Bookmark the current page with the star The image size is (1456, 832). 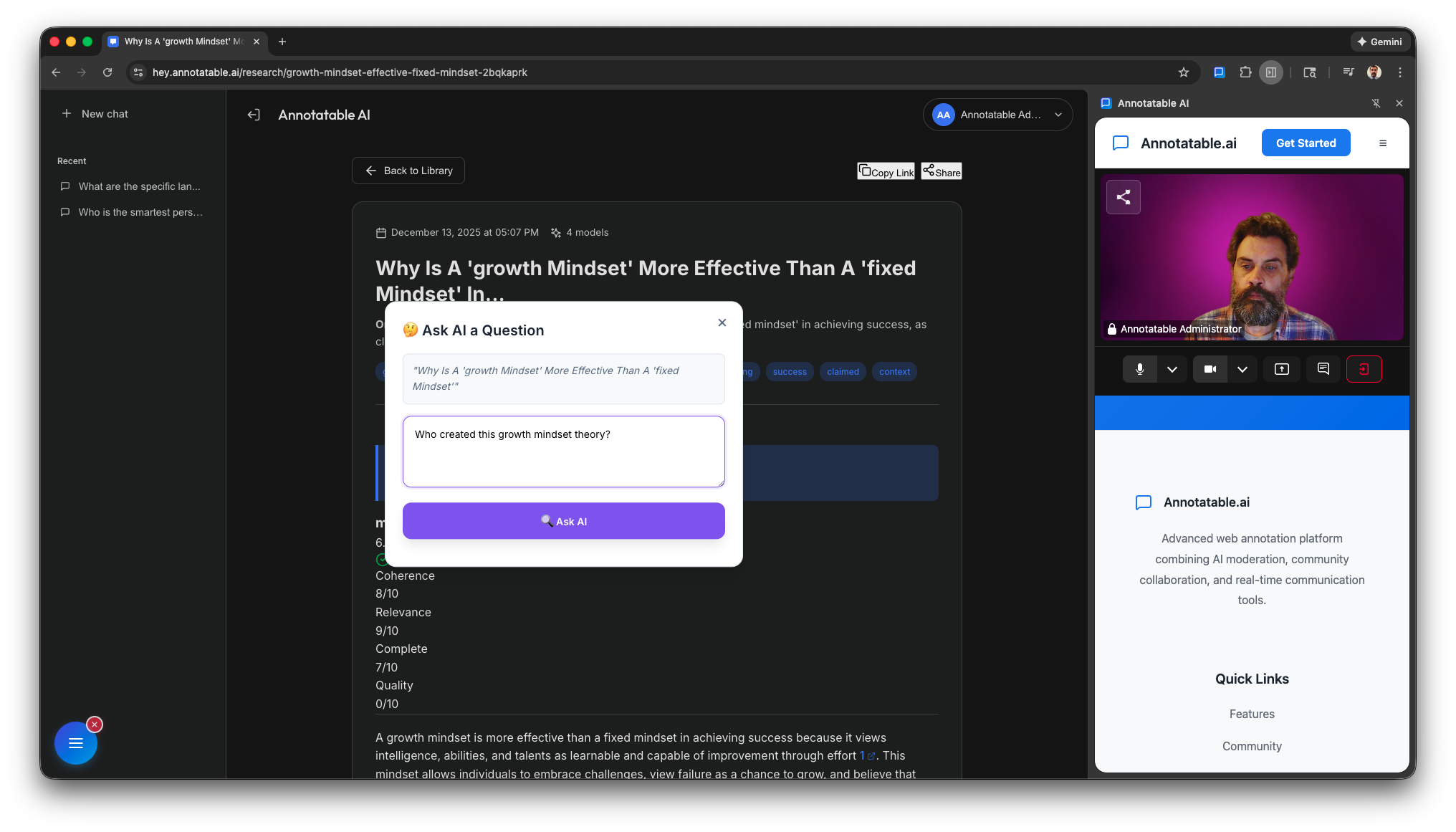click(1184, 72)
